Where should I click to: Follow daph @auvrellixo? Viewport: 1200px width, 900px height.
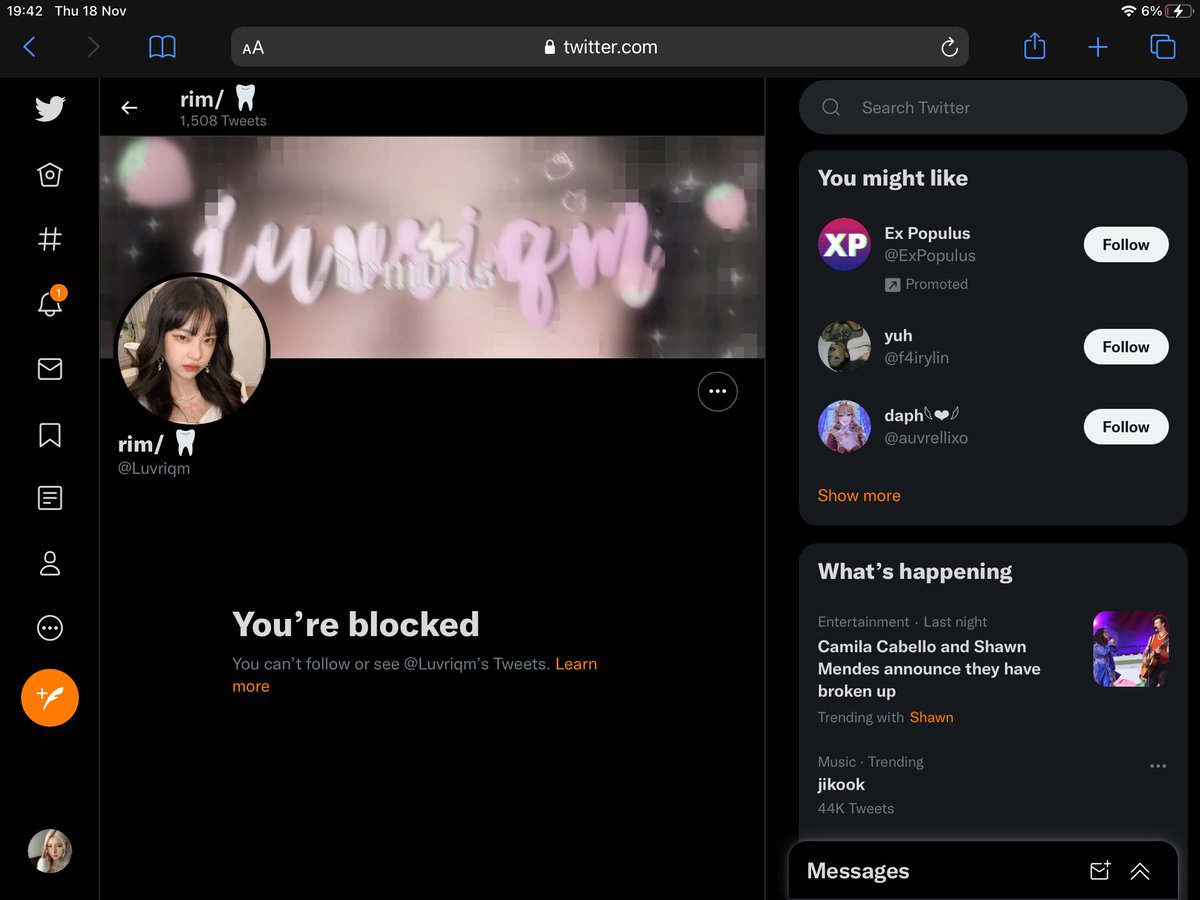click(x=1126, y=427)
